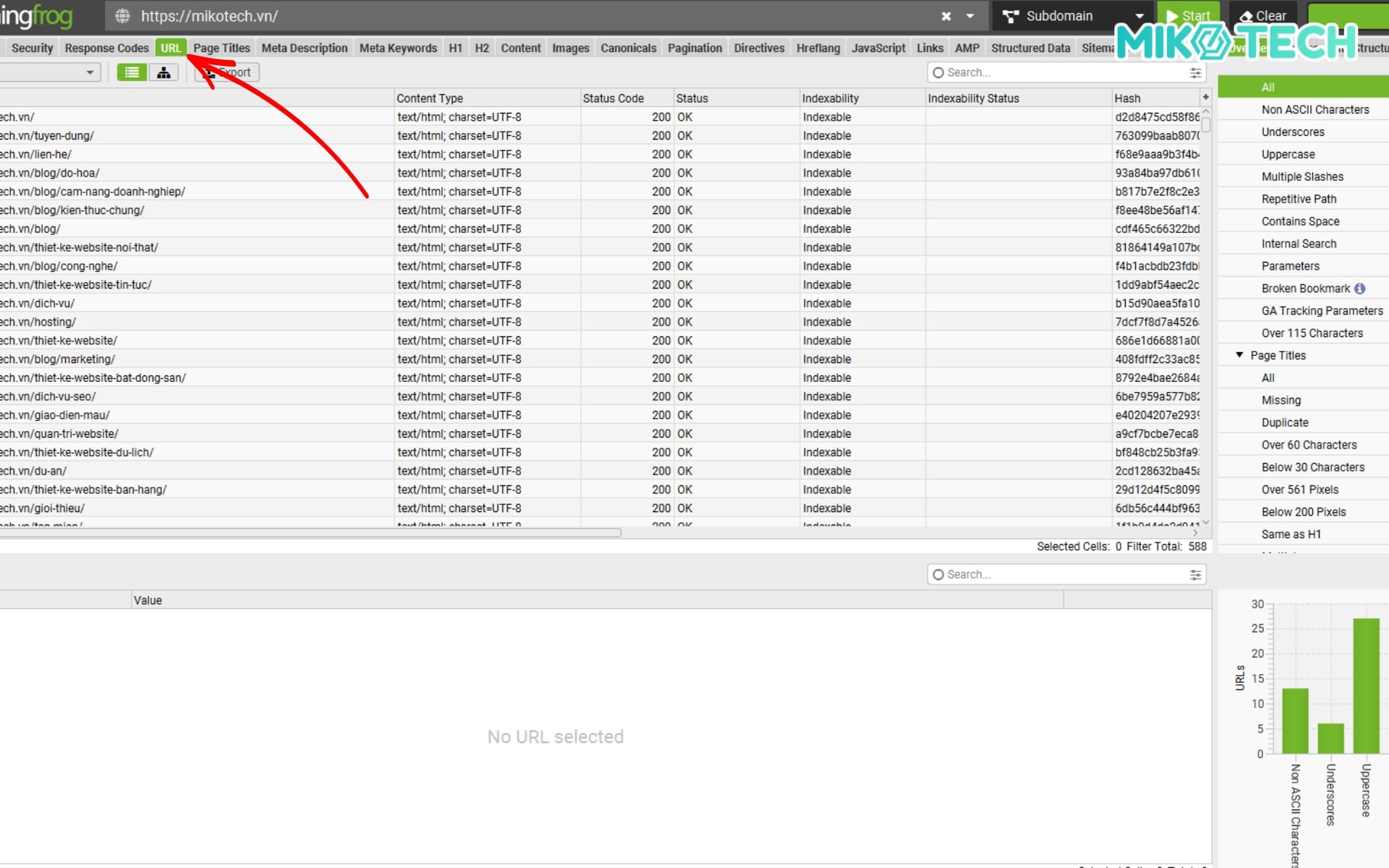Click the Clear button
The width and height of the screenshot is (1389, 868).
point(1264,16)
